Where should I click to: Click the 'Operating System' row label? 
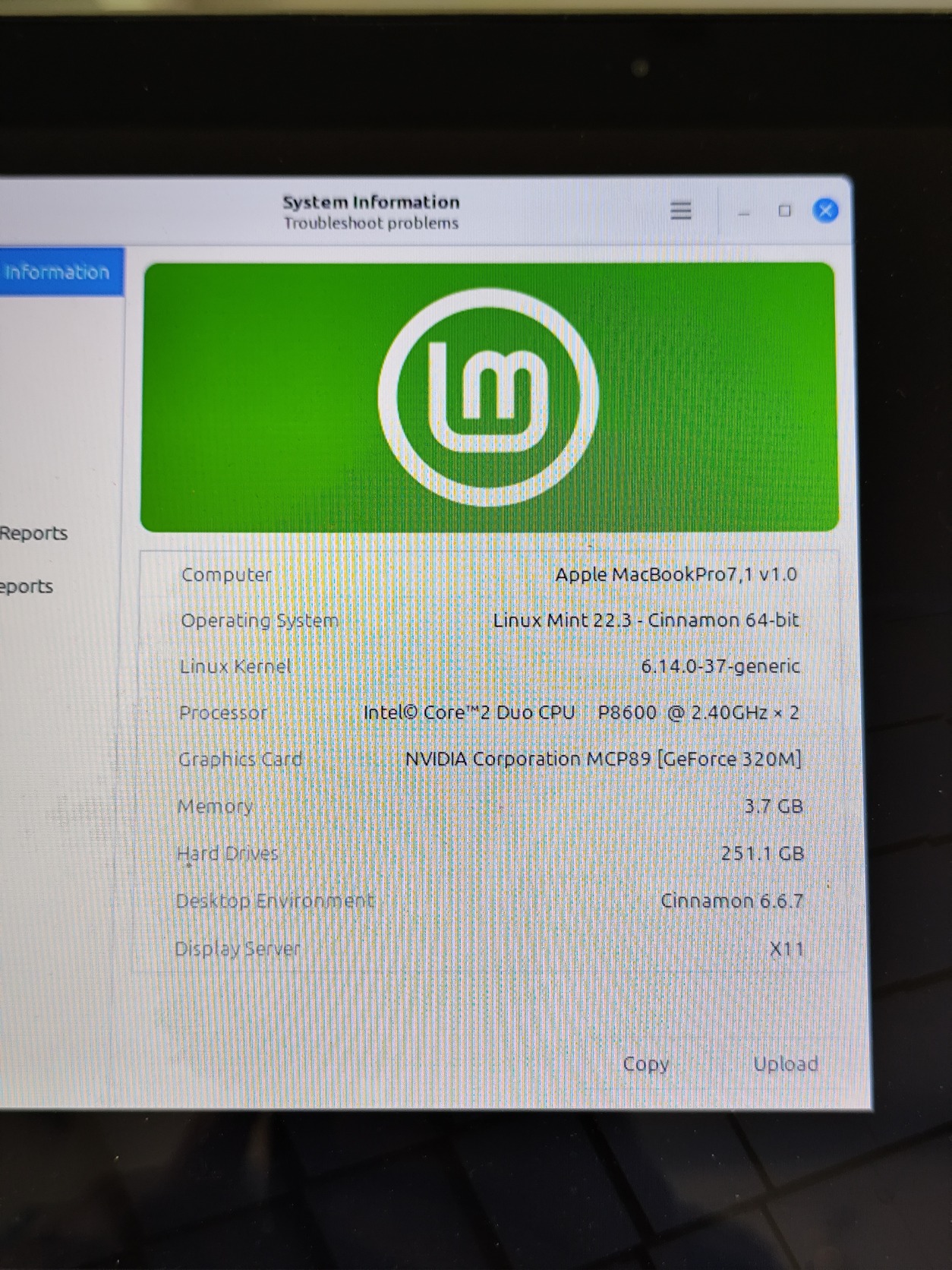(x=259, y=621)
